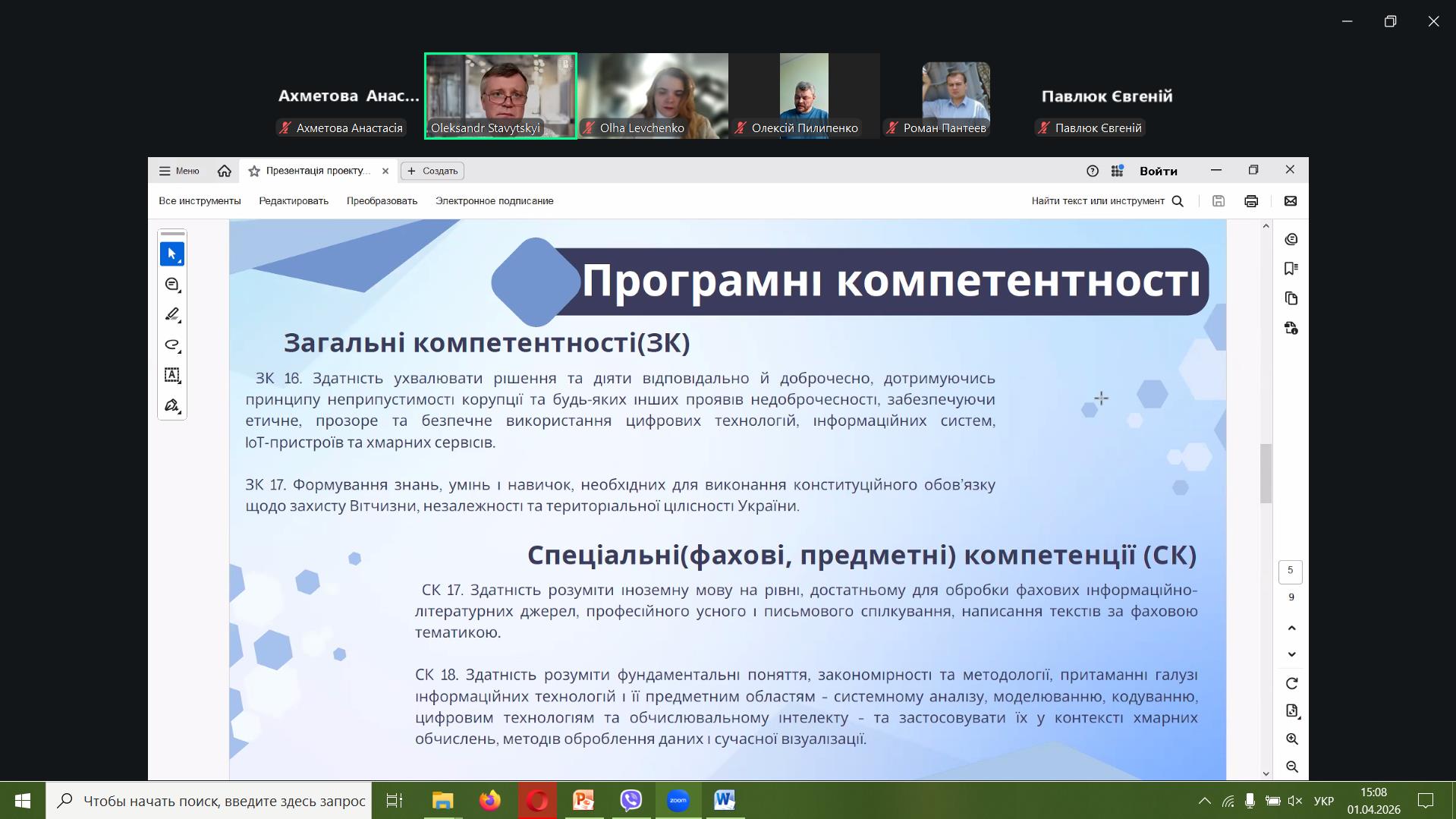This screenshot has width=1456, height=819.
Task: Click the Создать new tab button
Action: point(432,171)
